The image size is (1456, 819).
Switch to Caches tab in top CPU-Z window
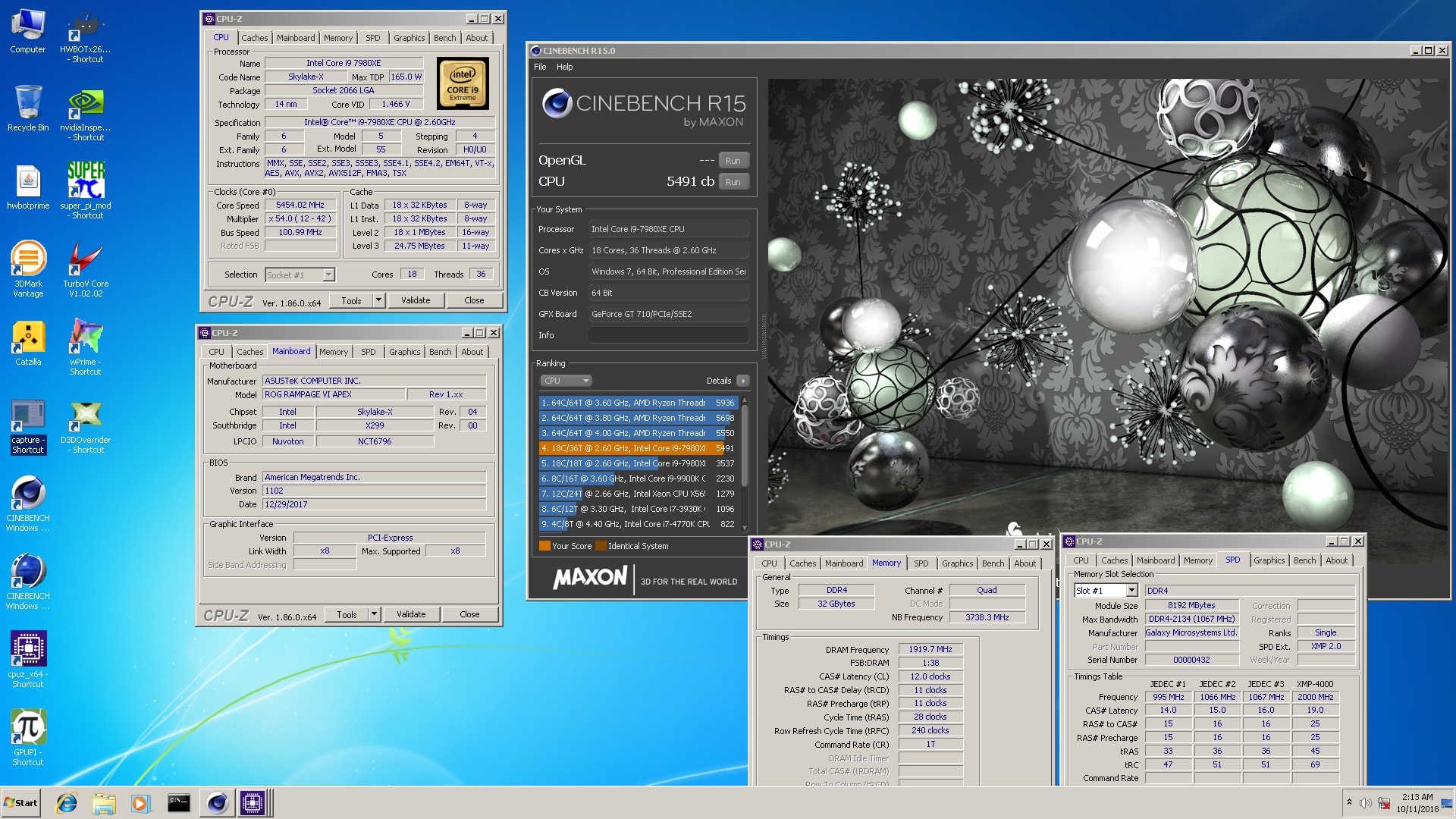point(255,38)
